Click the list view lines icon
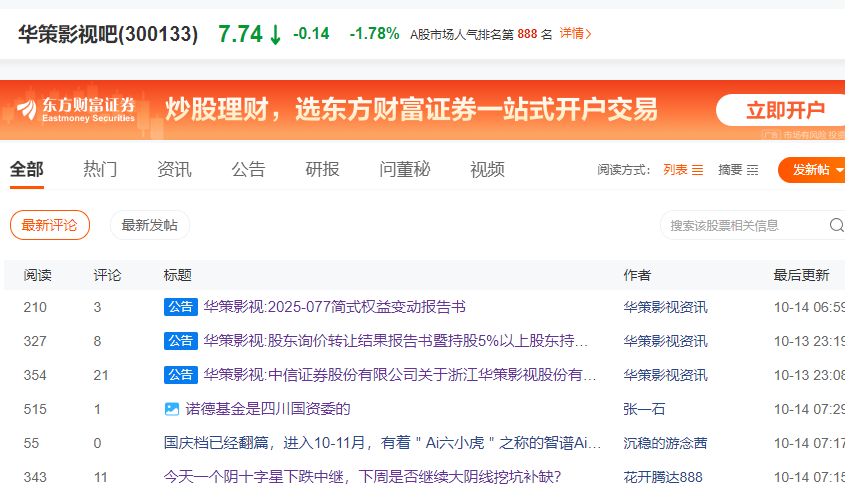 697,170
